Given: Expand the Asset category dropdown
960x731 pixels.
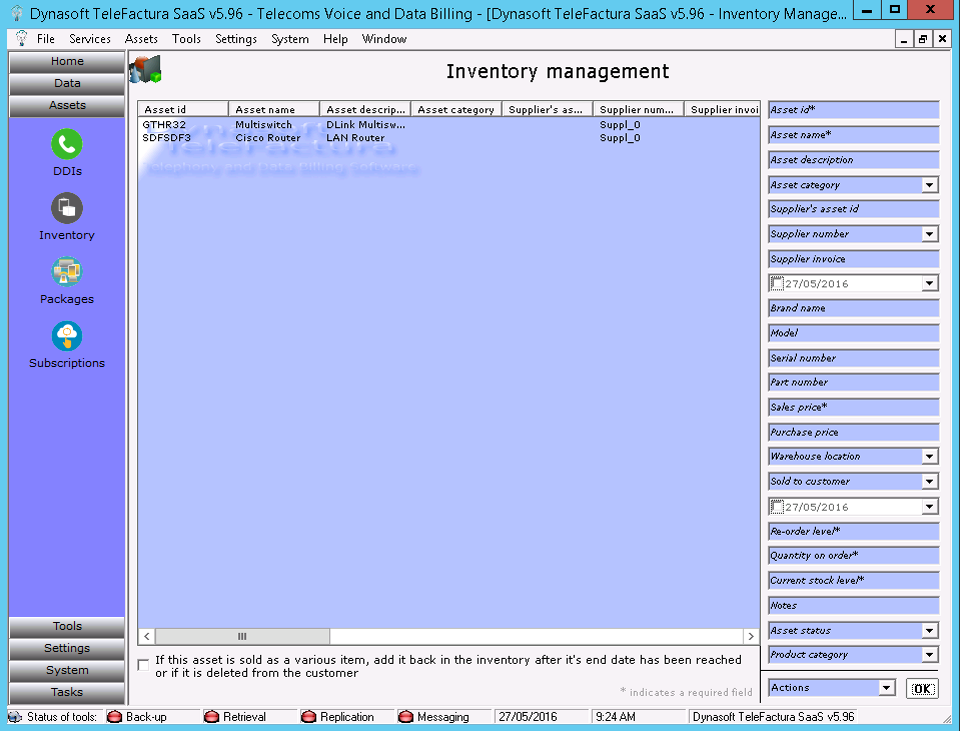Looking at the screenshot, I should pos(930,185).
